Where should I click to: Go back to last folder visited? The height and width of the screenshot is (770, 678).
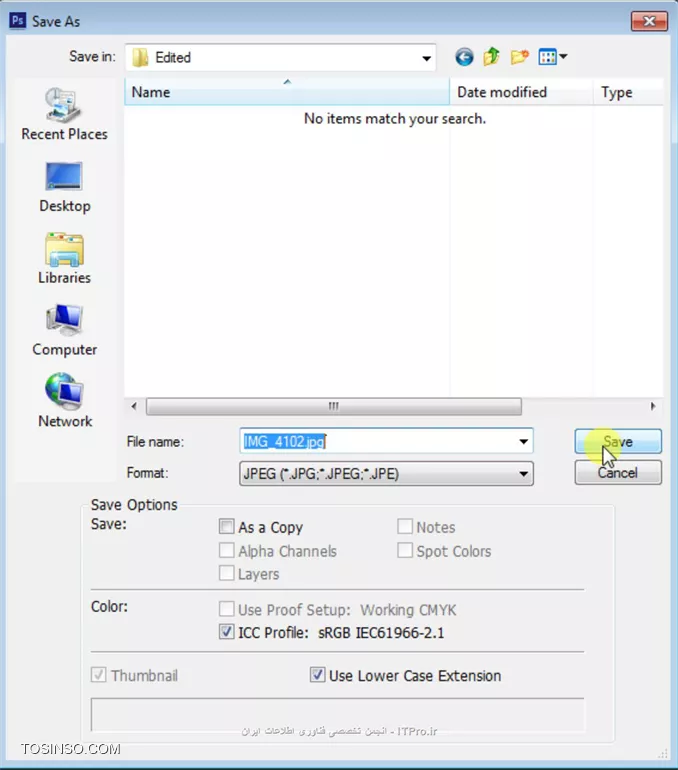(x=464, y=57)
